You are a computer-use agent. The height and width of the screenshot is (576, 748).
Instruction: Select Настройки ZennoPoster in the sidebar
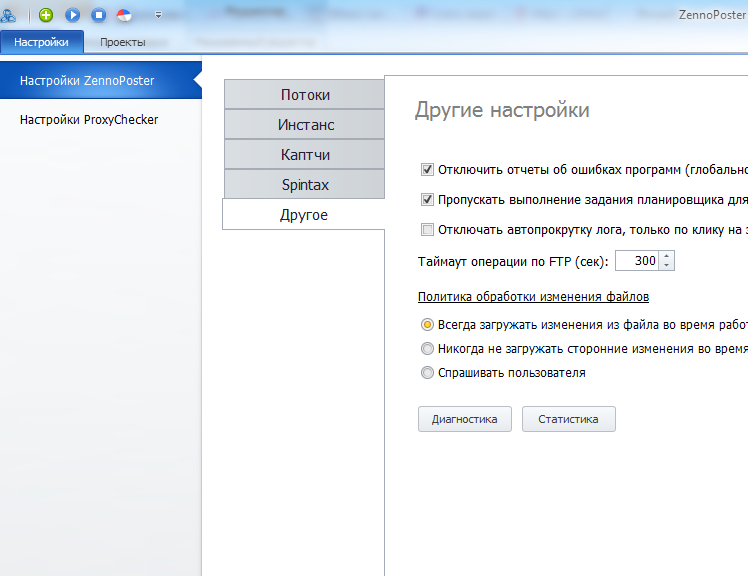pos(101,80)
